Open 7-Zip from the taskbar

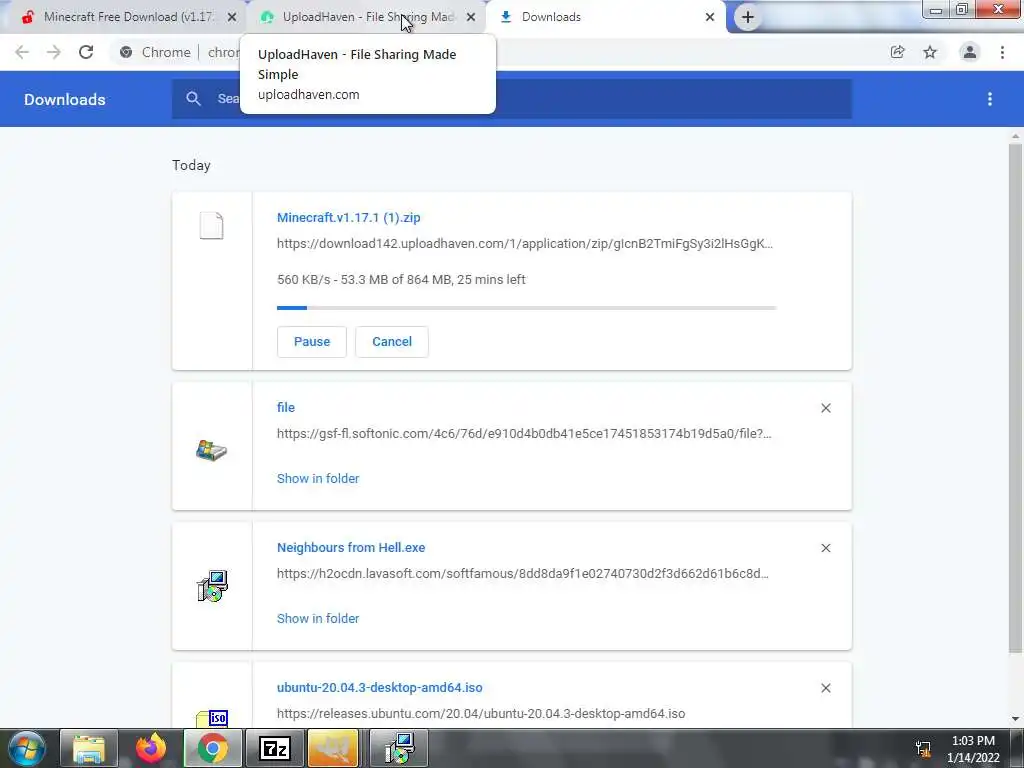[274, 748]
